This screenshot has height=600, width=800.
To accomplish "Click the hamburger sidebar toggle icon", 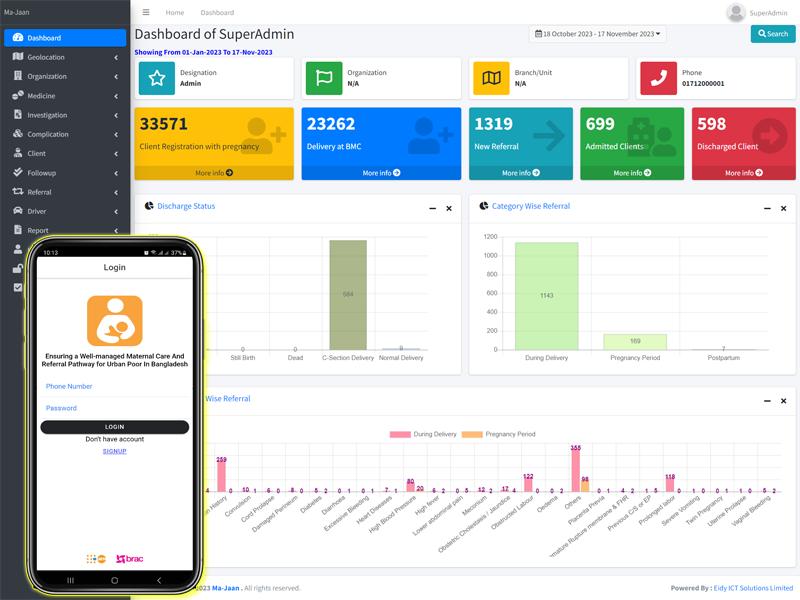I will pos(146,13).
